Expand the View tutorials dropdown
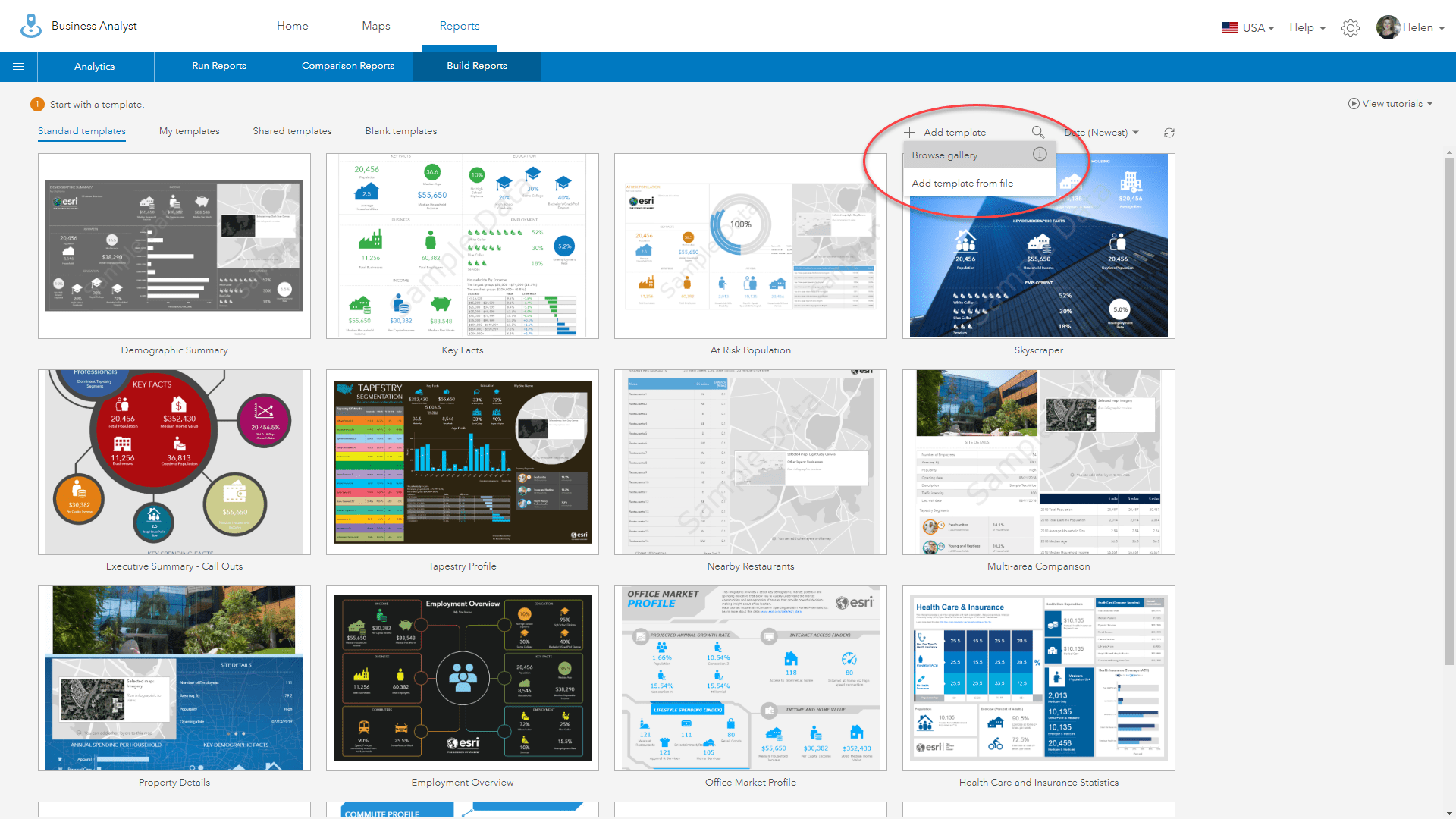 click(x=1429, y=104)
